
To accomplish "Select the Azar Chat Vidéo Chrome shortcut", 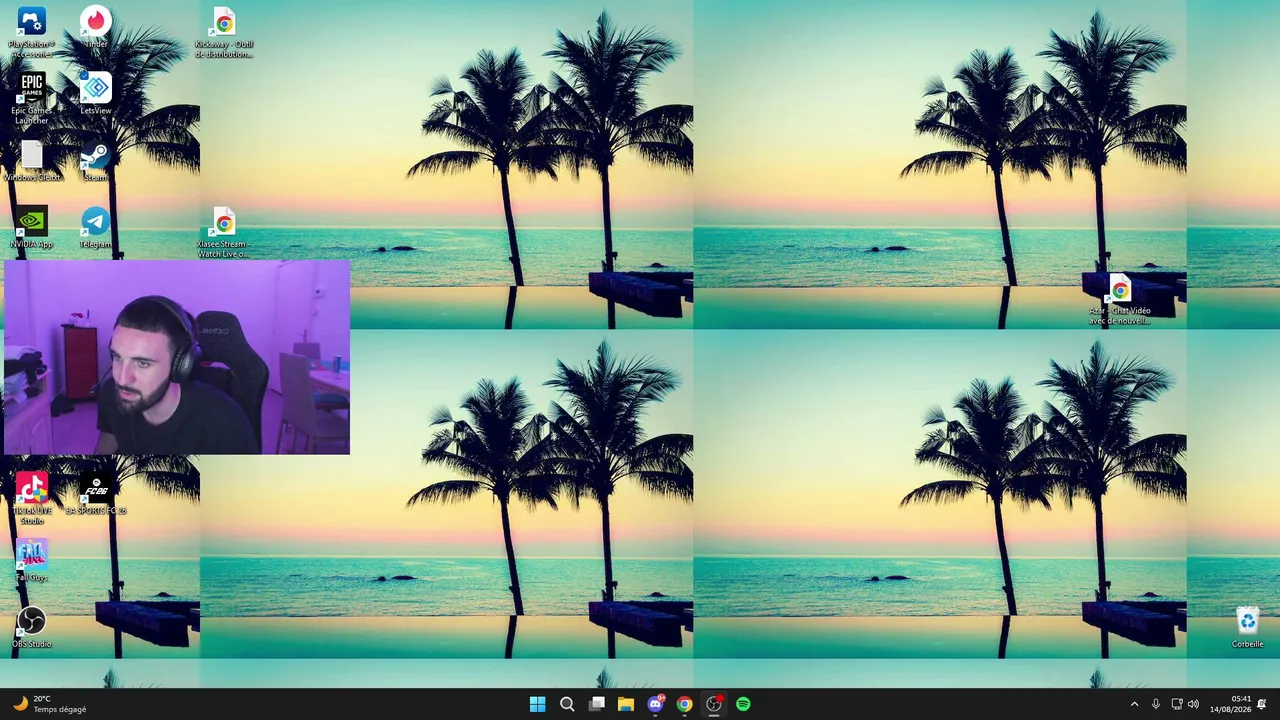I will 1120,299.
